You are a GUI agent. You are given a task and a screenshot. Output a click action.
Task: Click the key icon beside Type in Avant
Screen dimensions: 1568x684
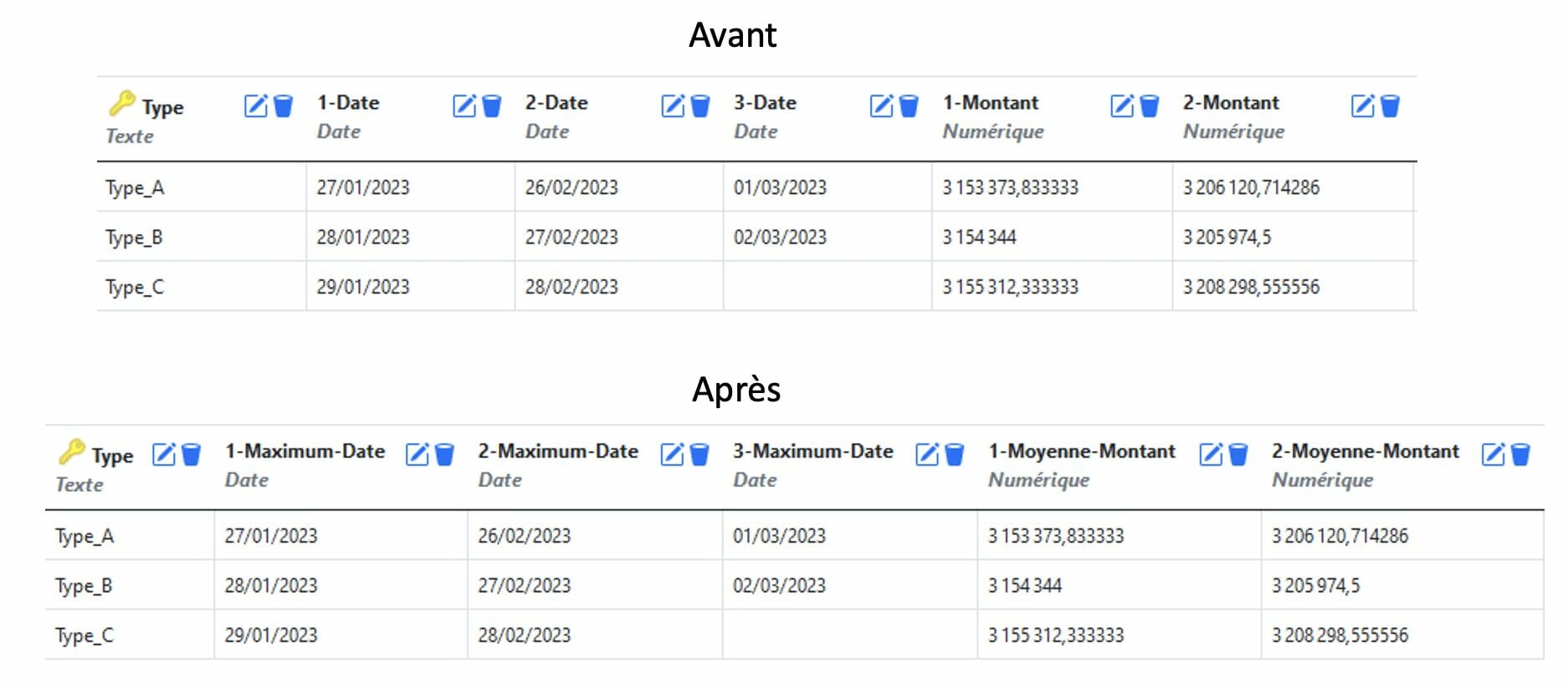click(x=122, y=103)
